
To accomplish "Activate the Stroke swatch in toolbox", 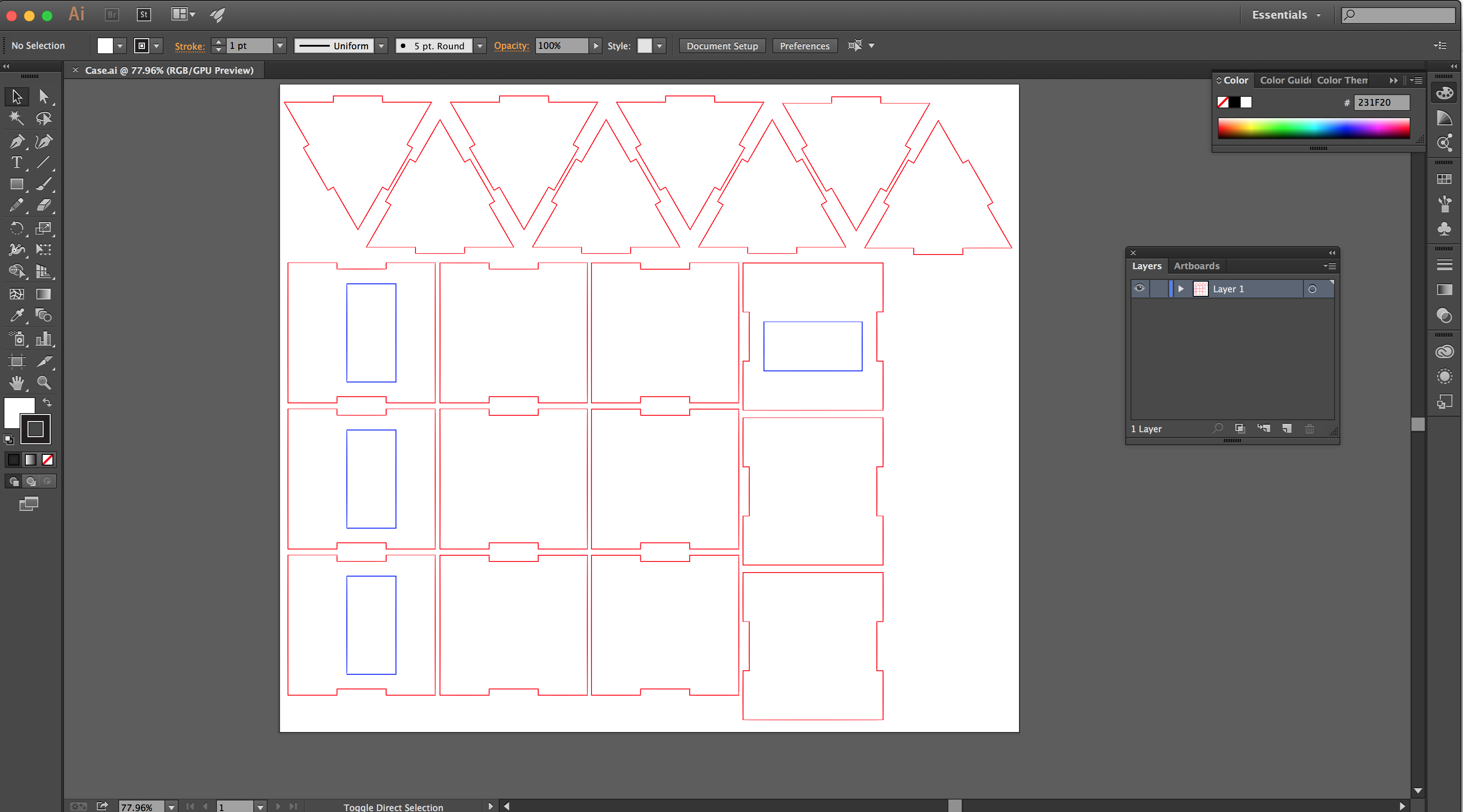I will coord(36,429).
